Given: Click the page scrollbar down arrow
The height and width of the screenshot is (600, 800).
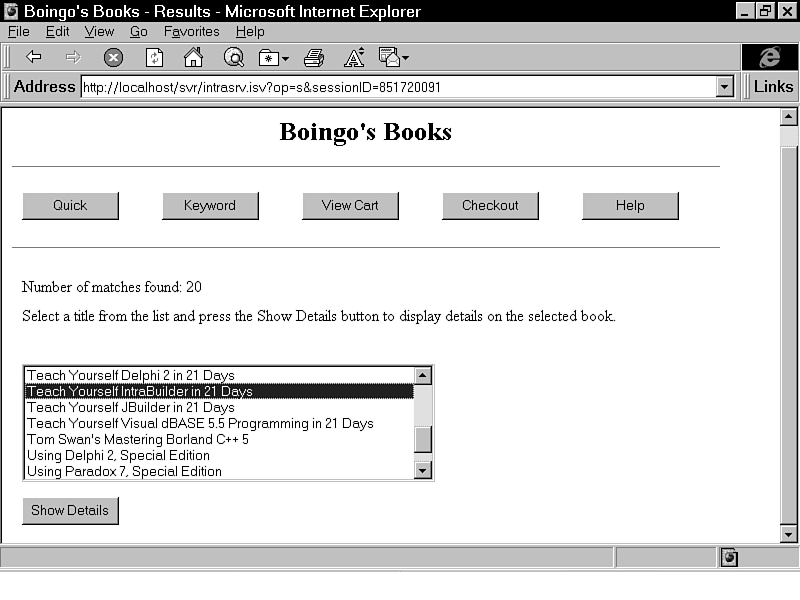Looking at the screenshot, I should coord(789,534).
